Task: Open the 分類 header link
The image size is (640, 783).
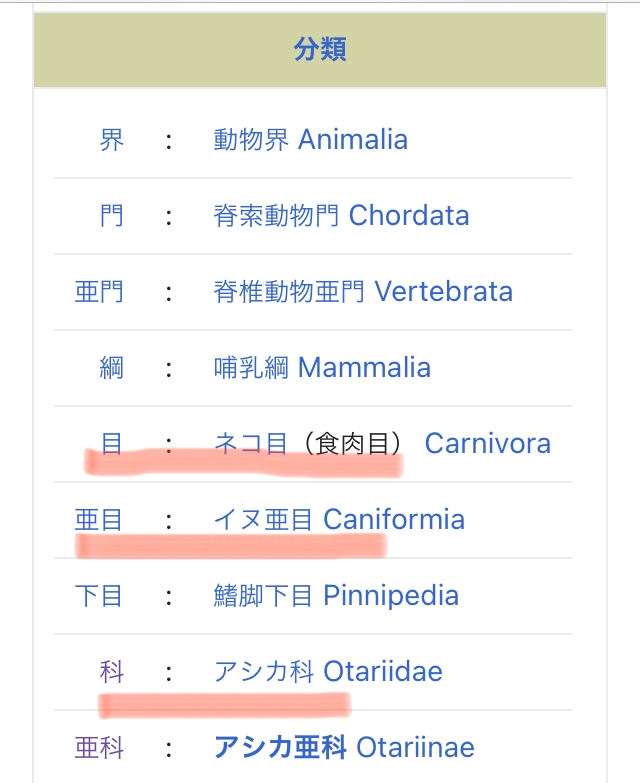Action: (320, 49)
